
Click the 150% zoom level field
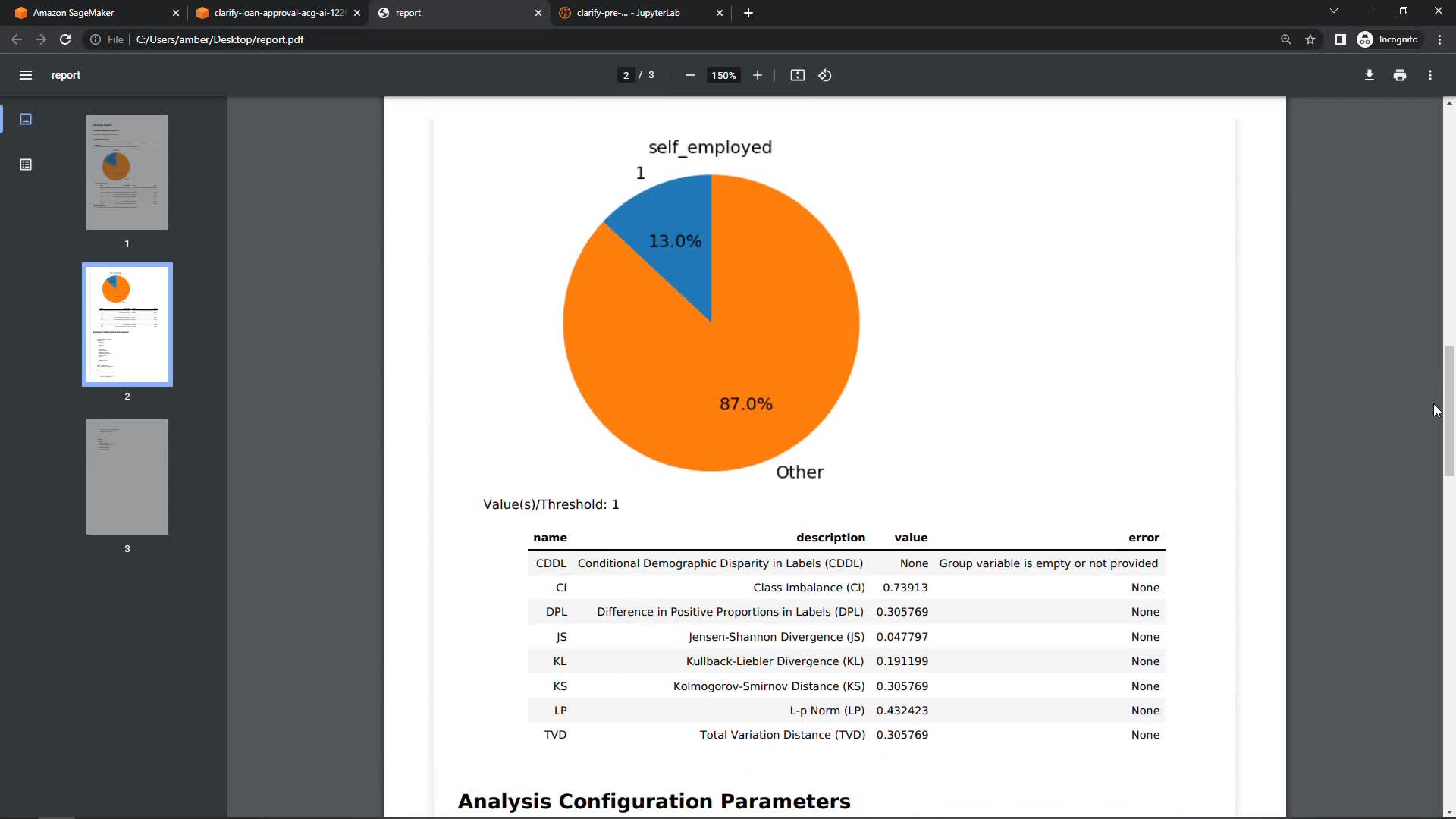[723, 75]
